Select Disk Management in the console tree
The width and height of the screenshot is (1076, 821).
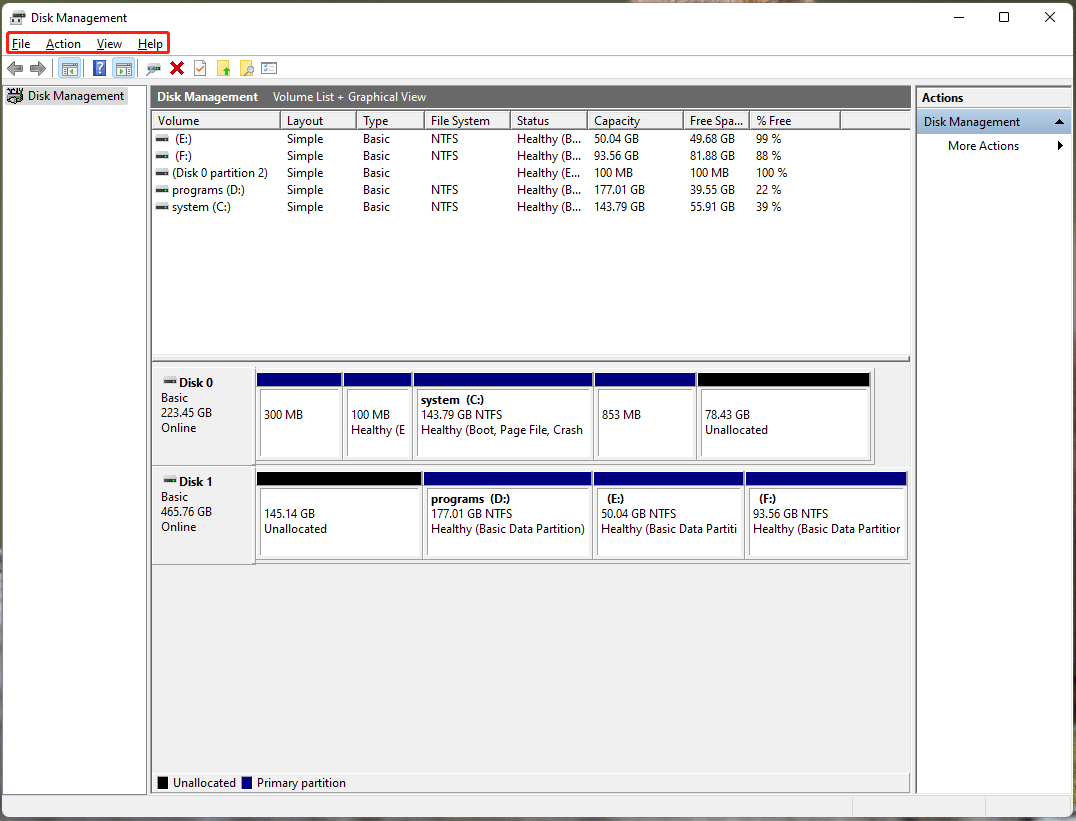click(x=76, y=96)
